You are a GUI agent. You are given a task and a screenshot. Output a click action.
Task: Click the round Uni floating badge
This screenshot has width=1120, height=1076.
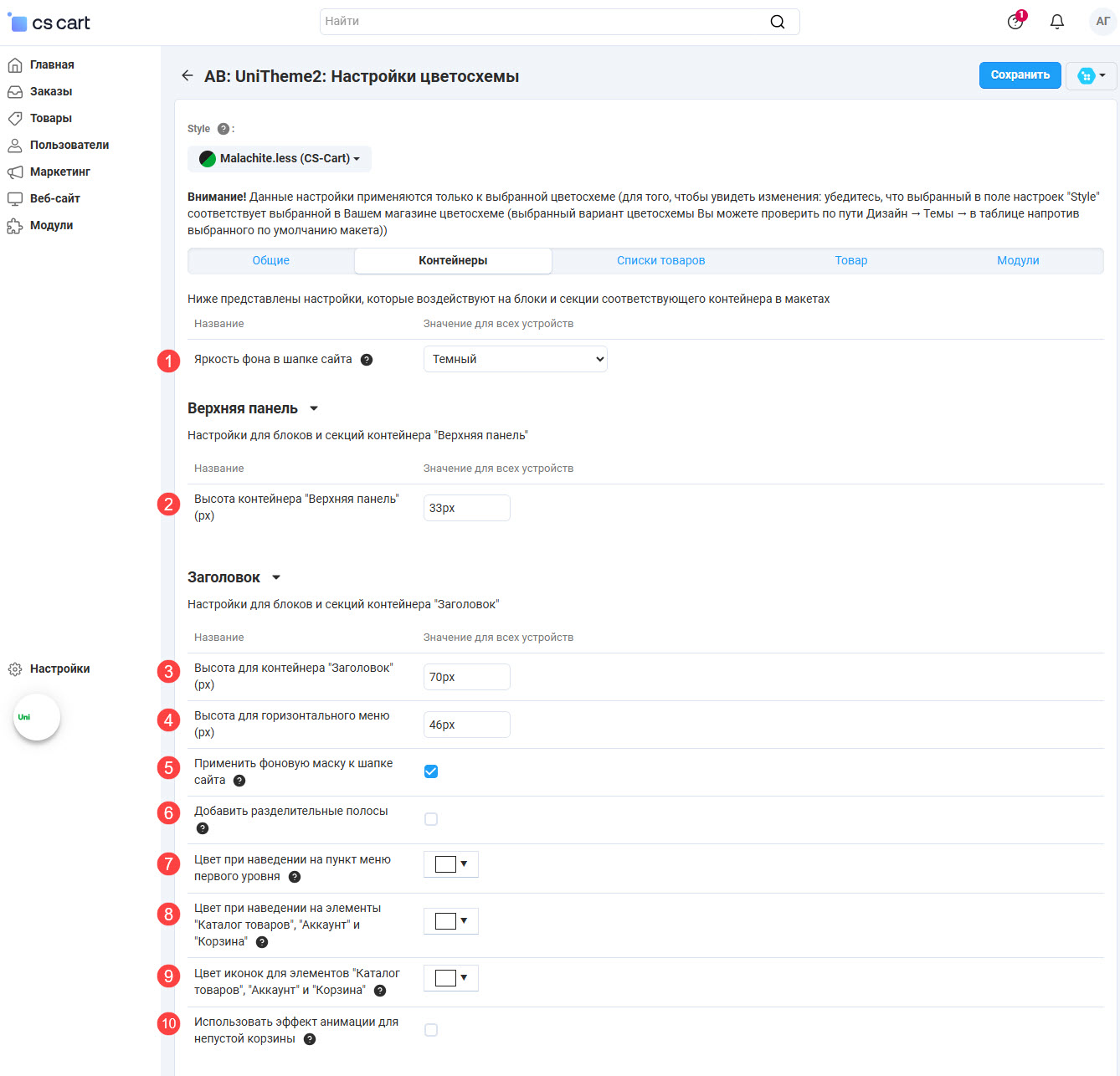(x=37, y=717)
